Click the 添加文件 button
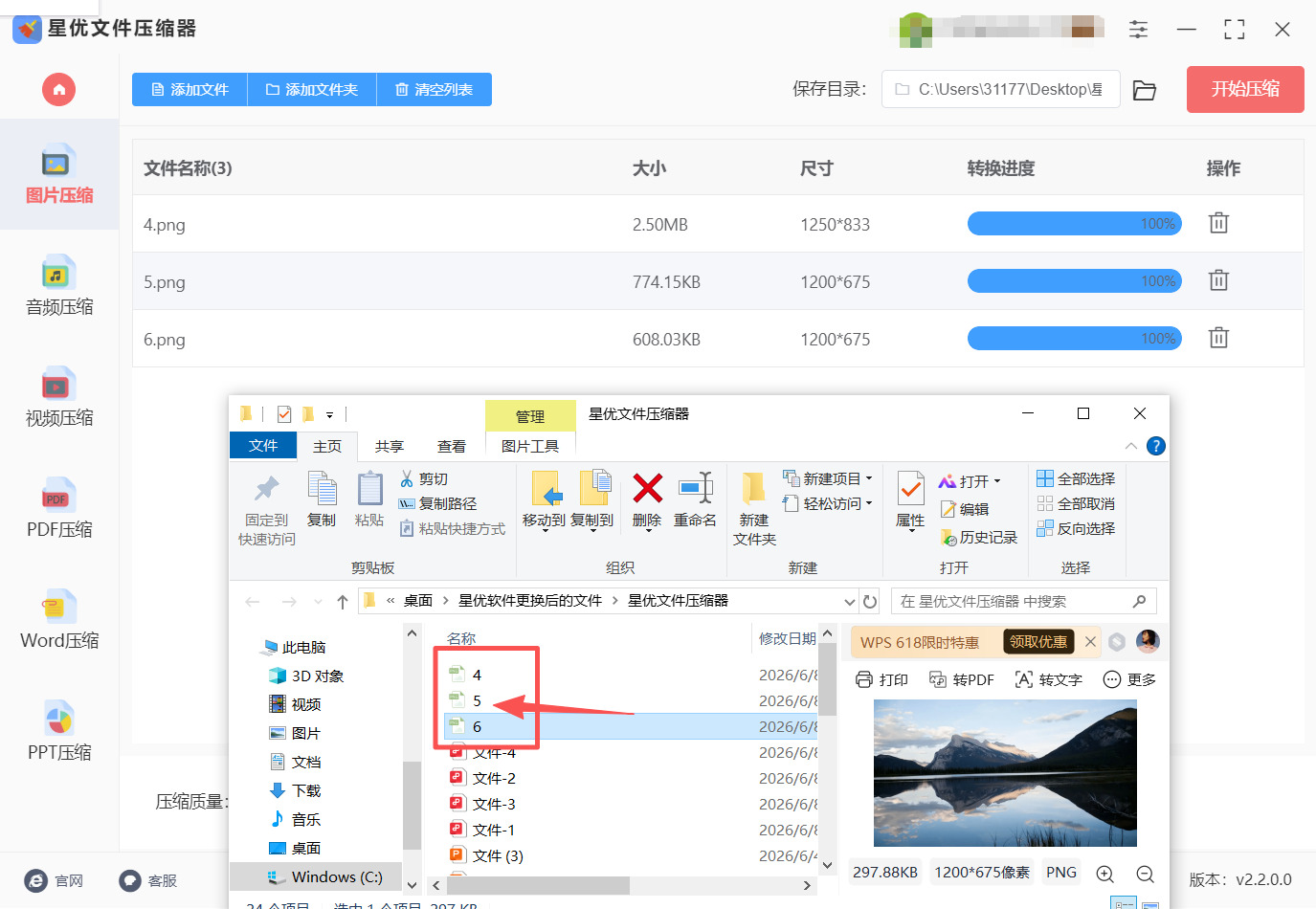1316x909 pixels. tap(190, 89)
